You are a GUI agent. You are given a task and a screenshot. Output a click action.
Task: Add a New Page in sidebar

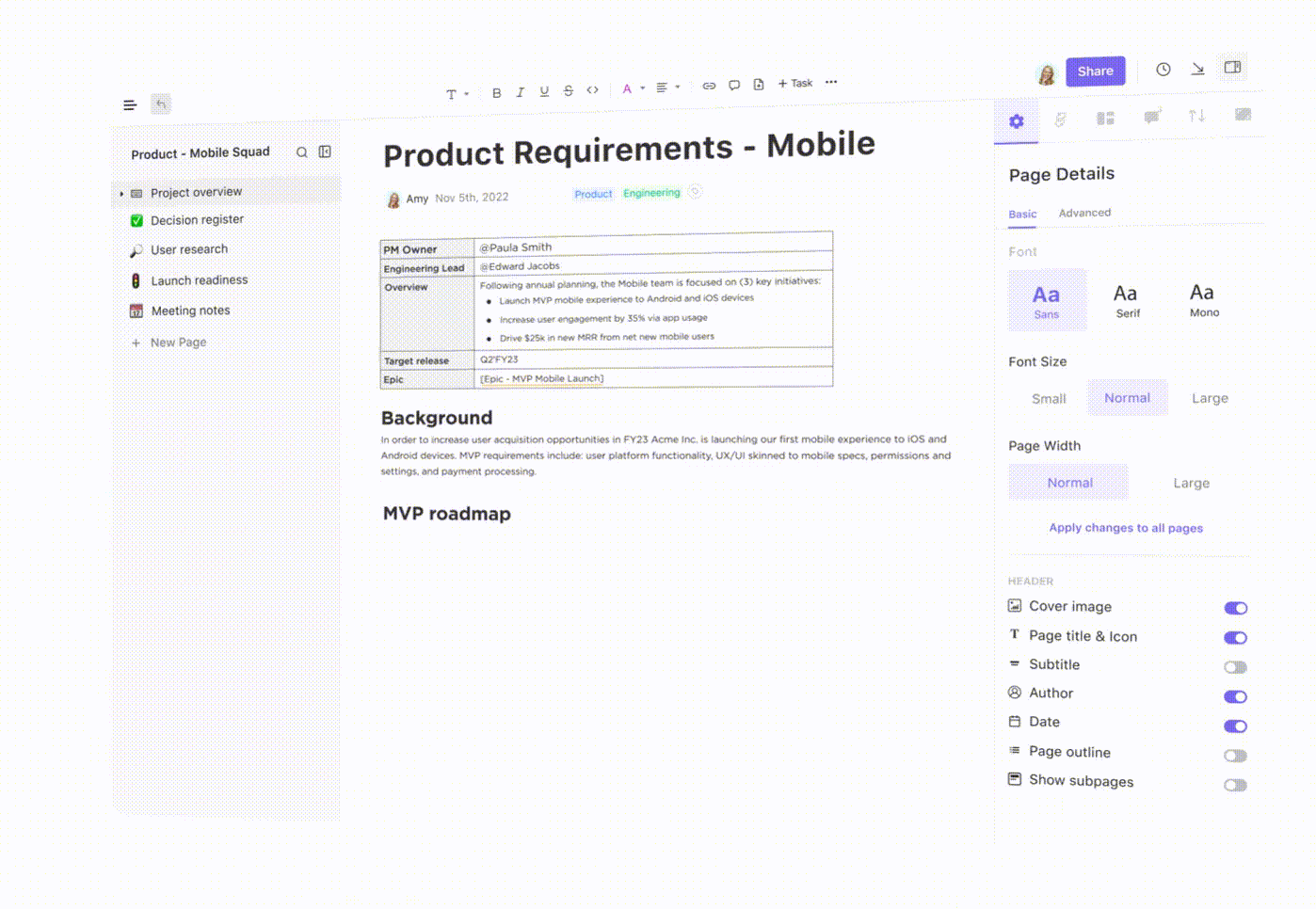point(169,343)
